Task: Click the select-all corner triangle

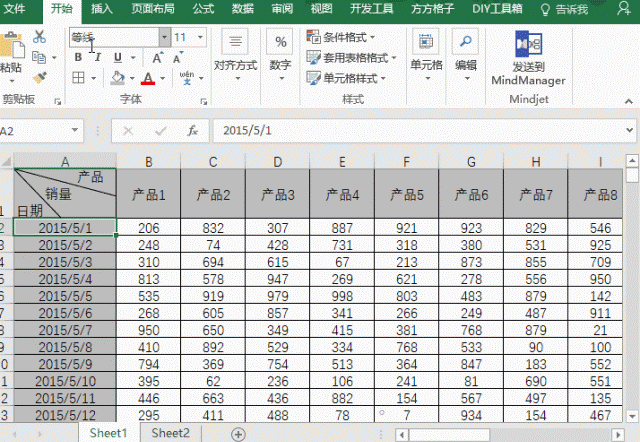Action: pyautogui.click(x=6, y=162)
